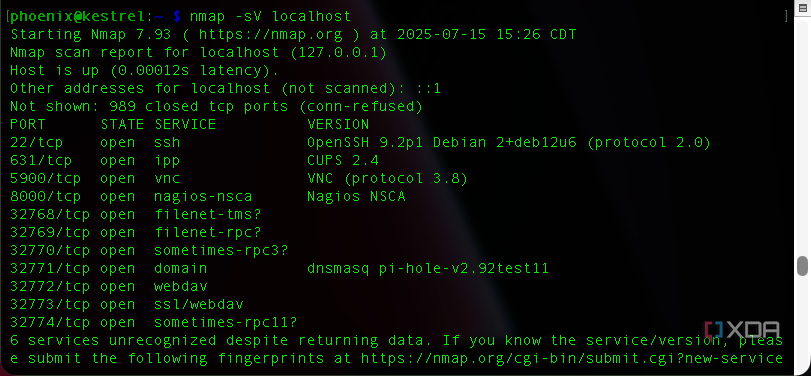Click the localhost (127.0.0.1) scan report text

(x=293, y=53)
